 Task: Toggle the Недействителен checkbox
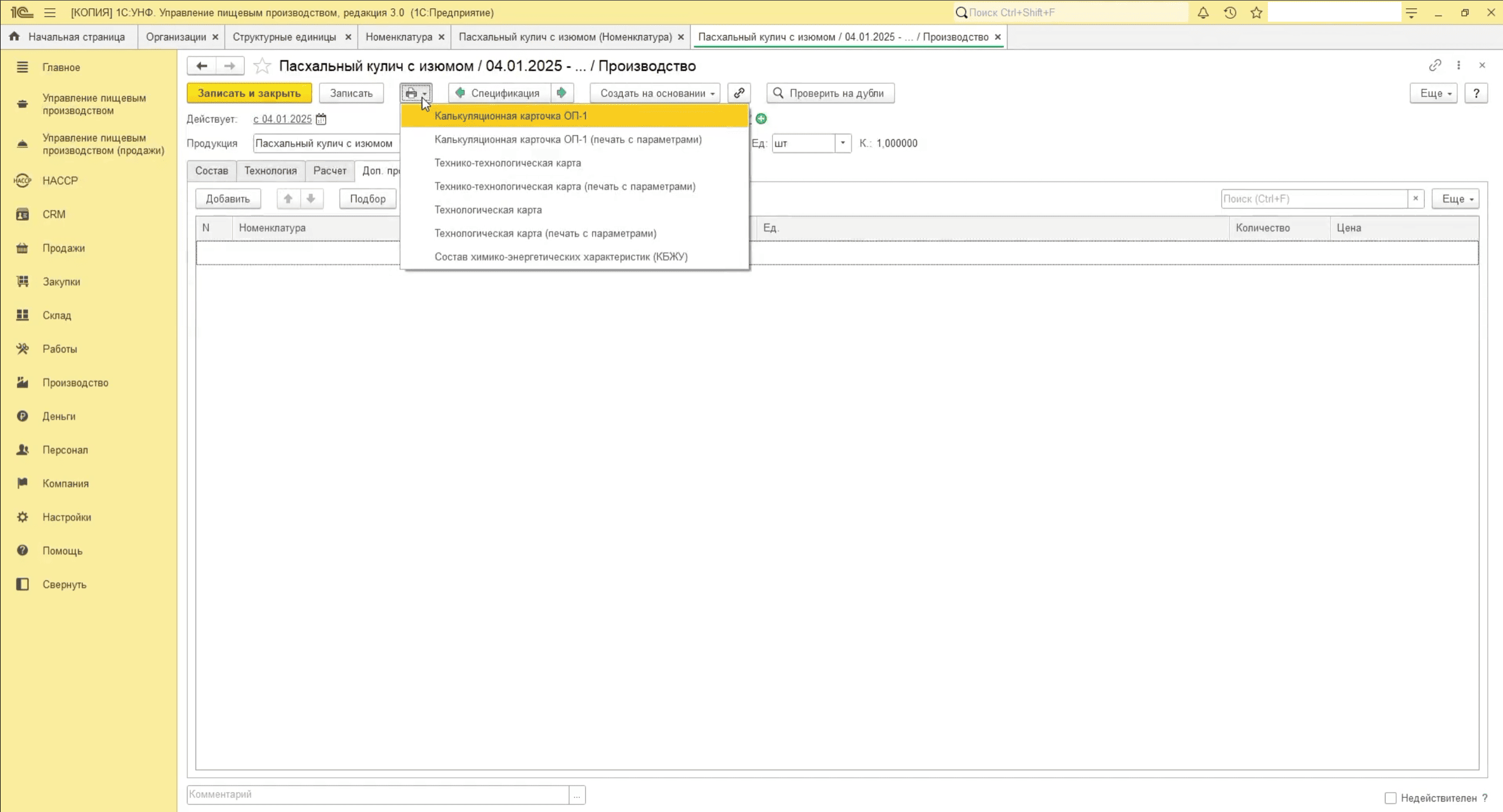click(x=1390, y=798)
